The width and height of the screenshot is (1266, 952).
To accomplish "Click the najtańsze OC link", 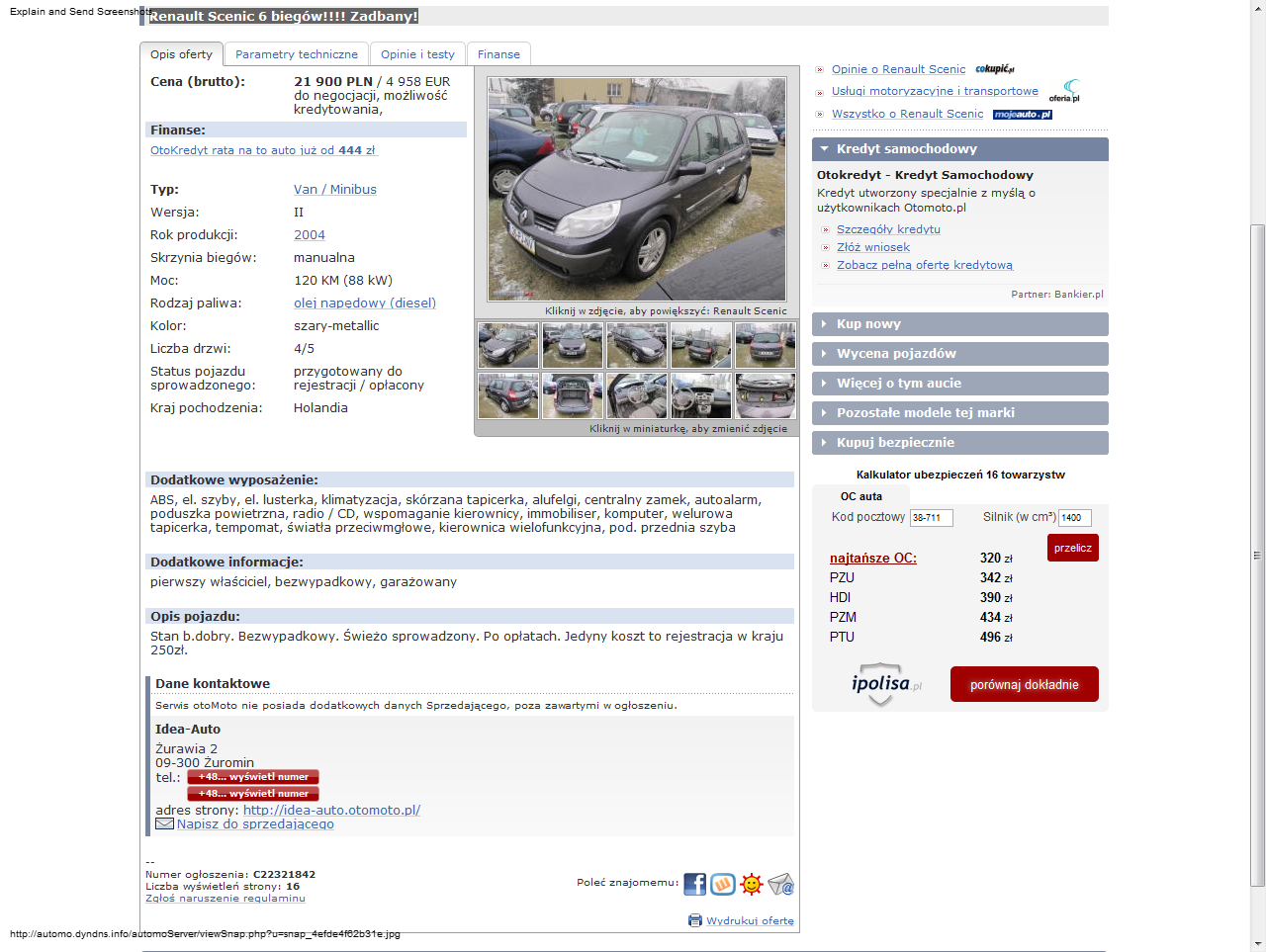I will pyautogui.click(x=873, y=558).
